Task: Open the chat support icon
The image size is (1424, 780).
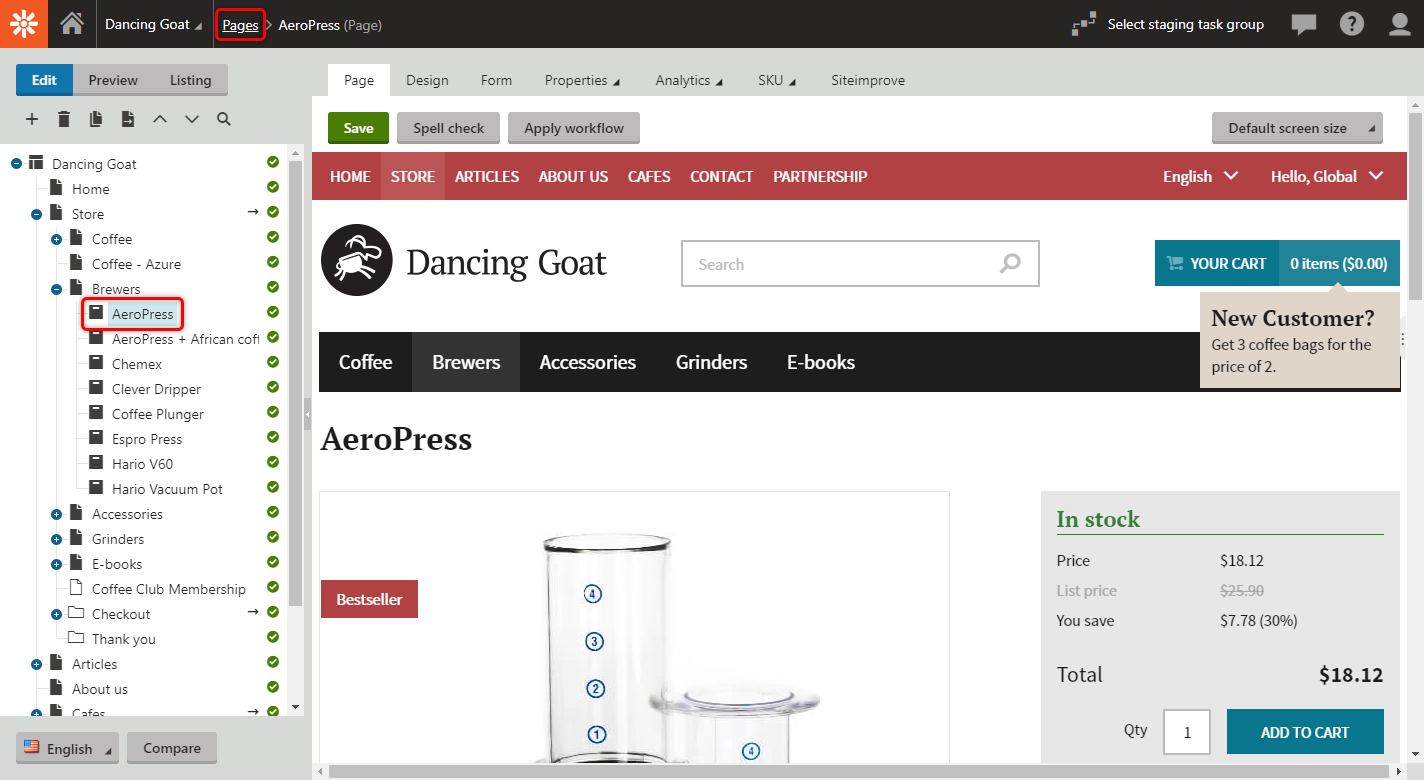Action: pos(1304,25)
